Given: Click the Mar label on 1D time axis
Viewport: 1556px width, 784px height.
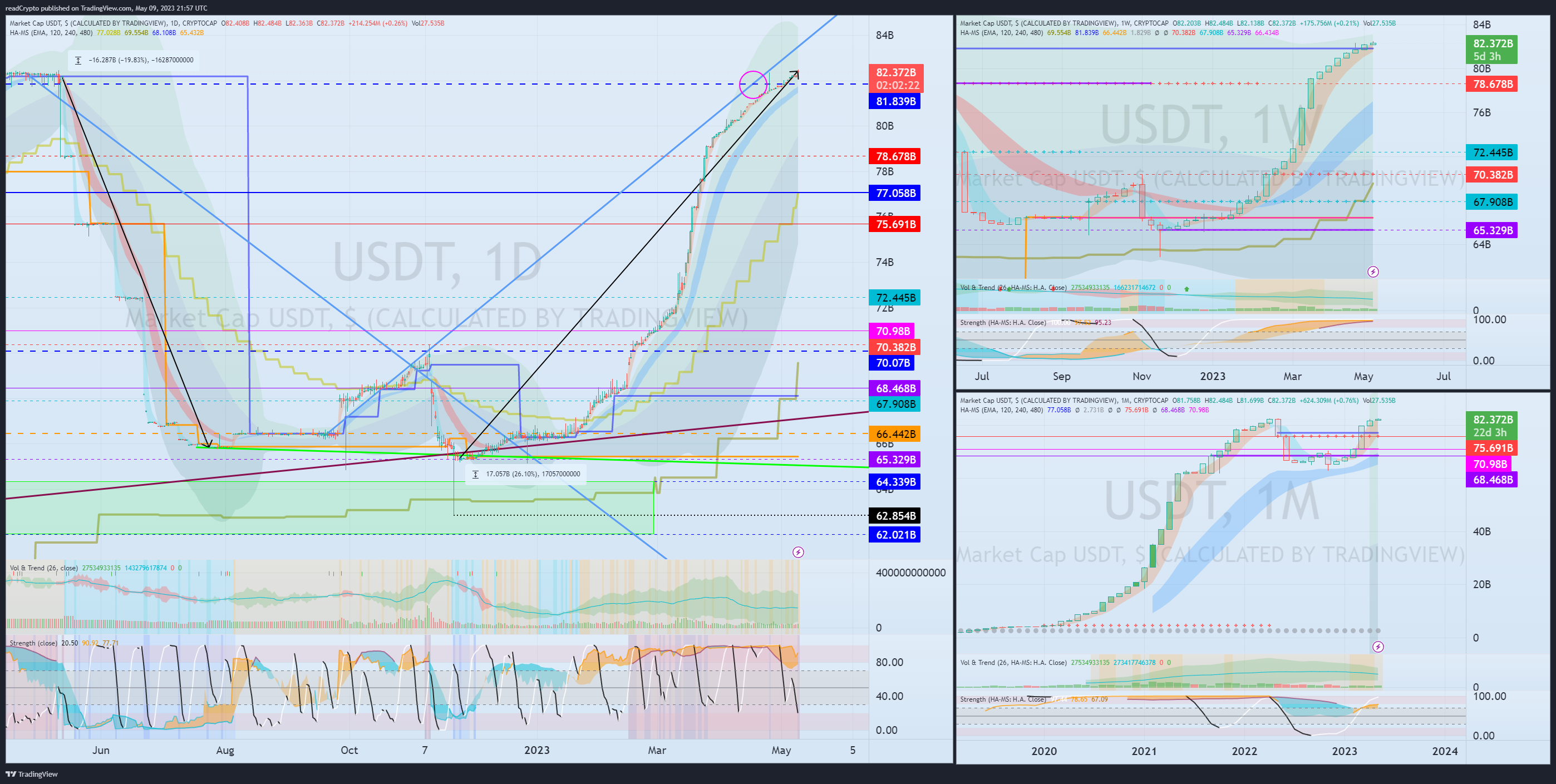Looking at the screenshot, I should pos(657,750).
